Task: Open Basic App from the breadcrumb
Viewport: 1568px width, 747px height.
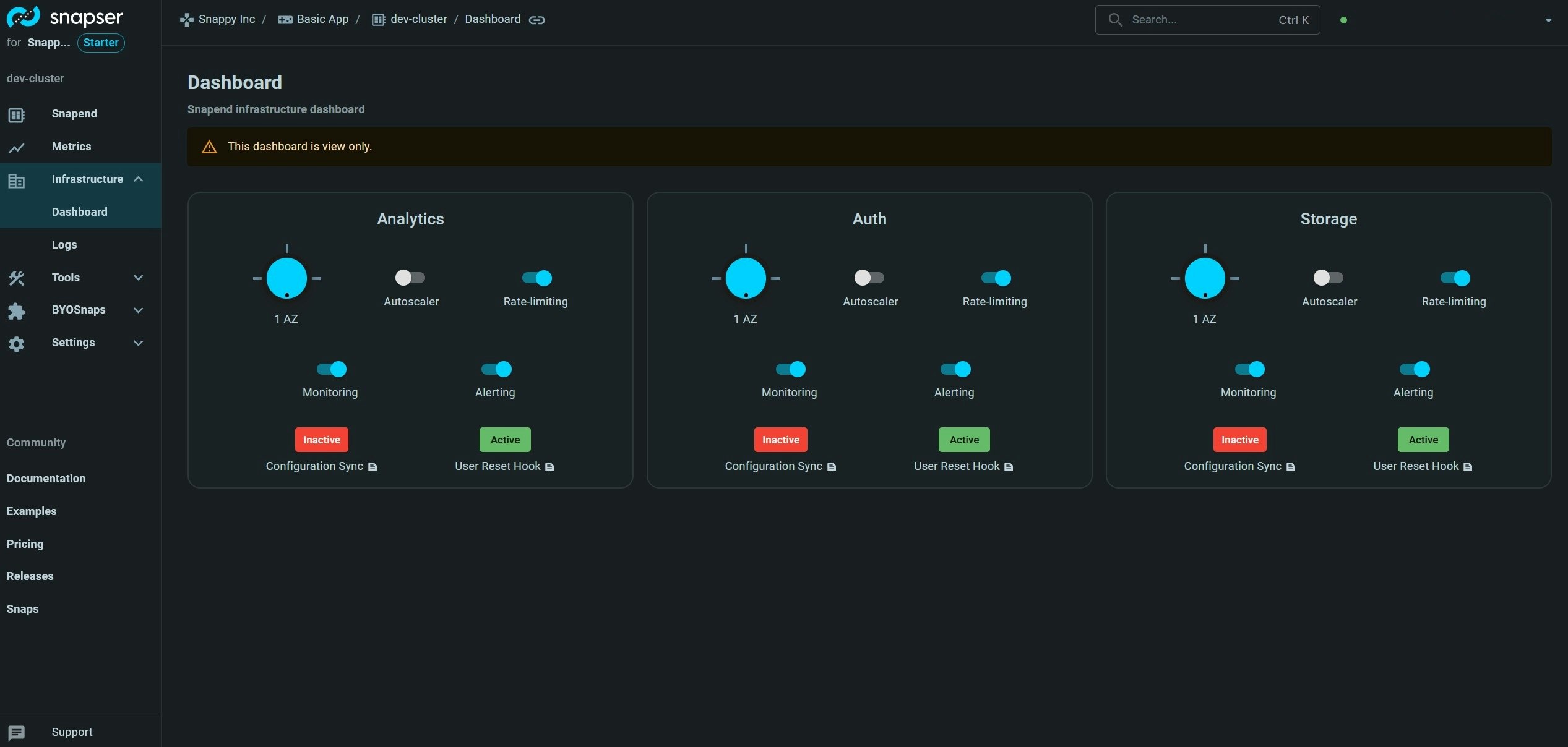Action: [x=322, y=19]
